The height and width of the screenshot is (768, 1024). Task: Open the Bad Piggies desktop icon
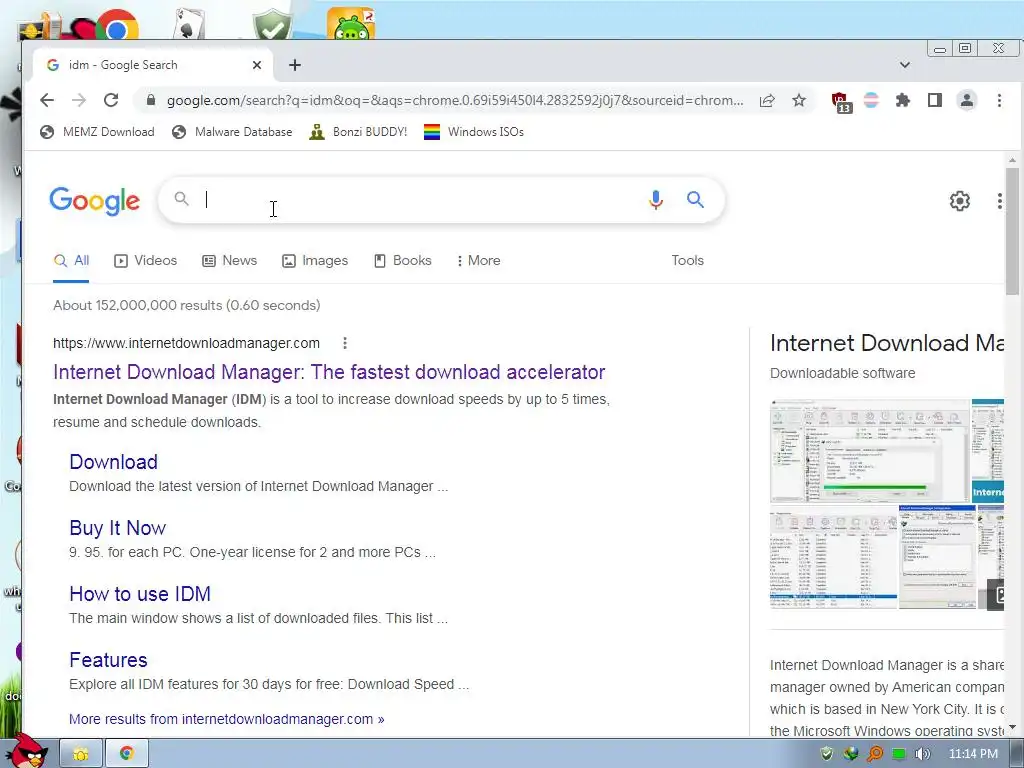pyautogui.click(x=351, y=24)
